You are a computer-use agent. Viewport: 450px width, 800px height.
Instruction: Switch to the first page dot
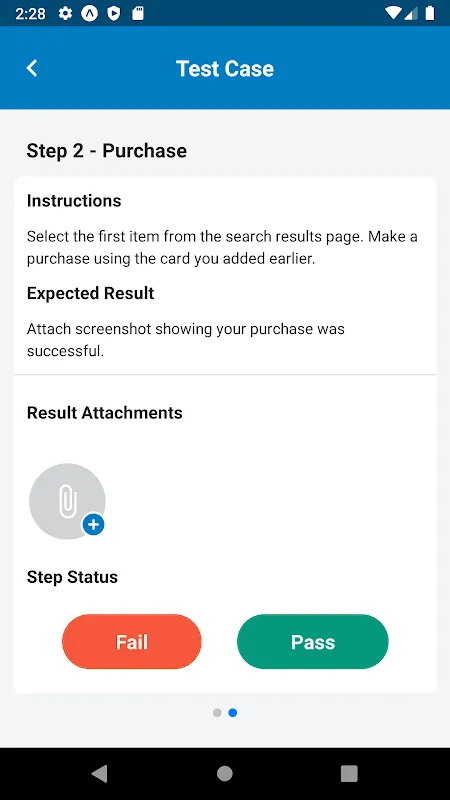point(217,713)
